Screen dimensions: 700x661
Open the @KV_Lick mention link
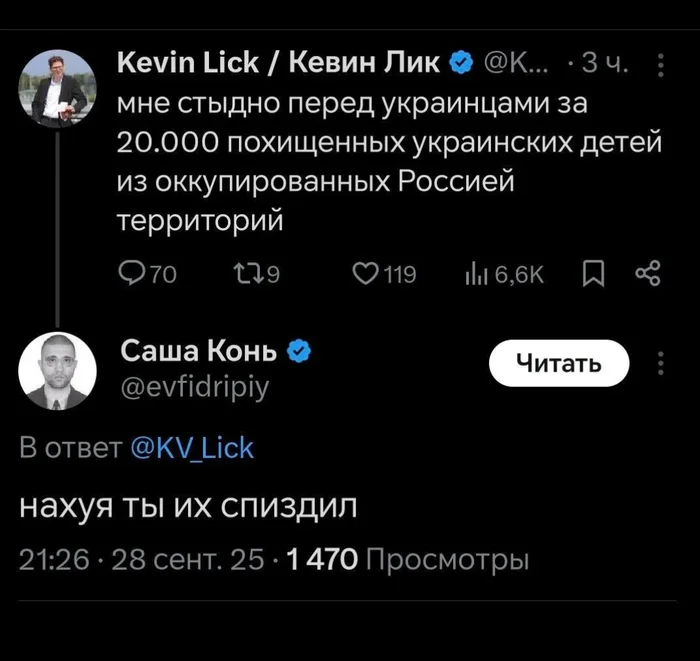click(x=193, y=448)
